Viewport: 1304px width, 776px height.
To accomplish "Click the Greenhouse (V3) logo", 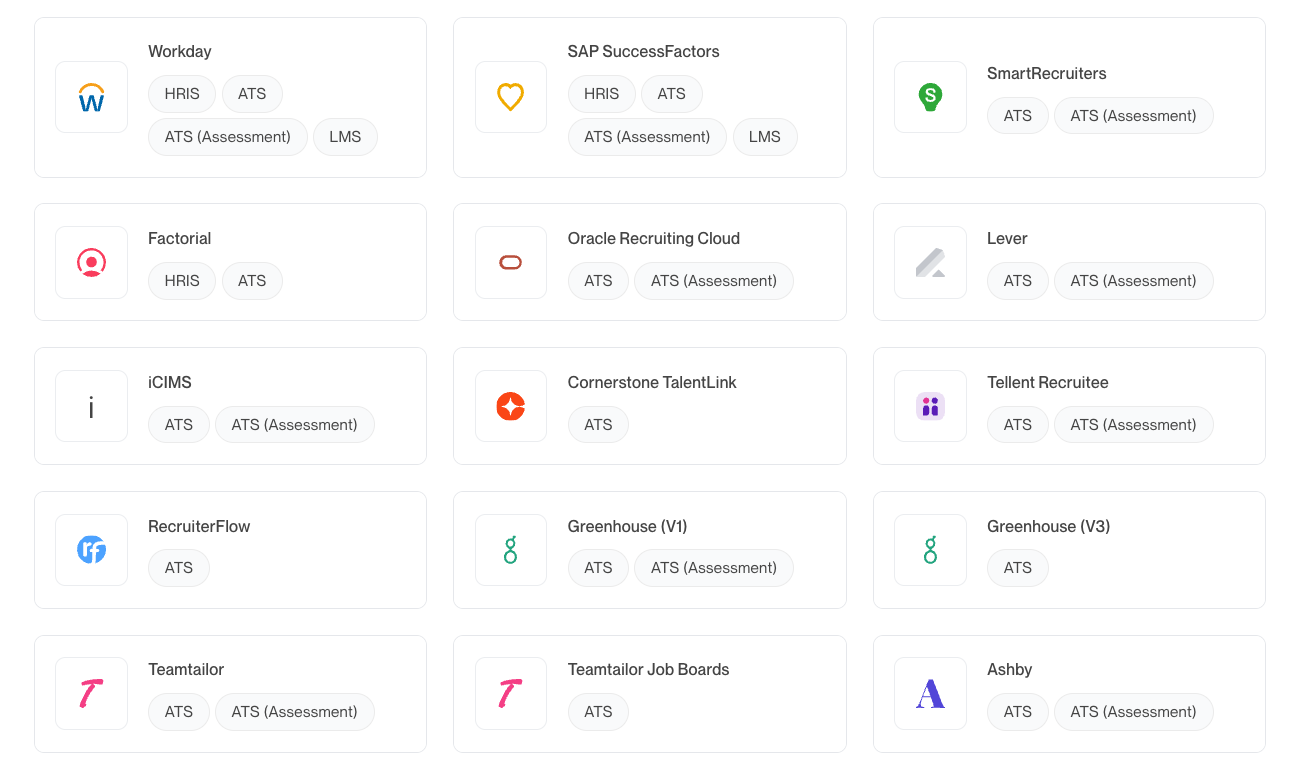I will point(930,550).
